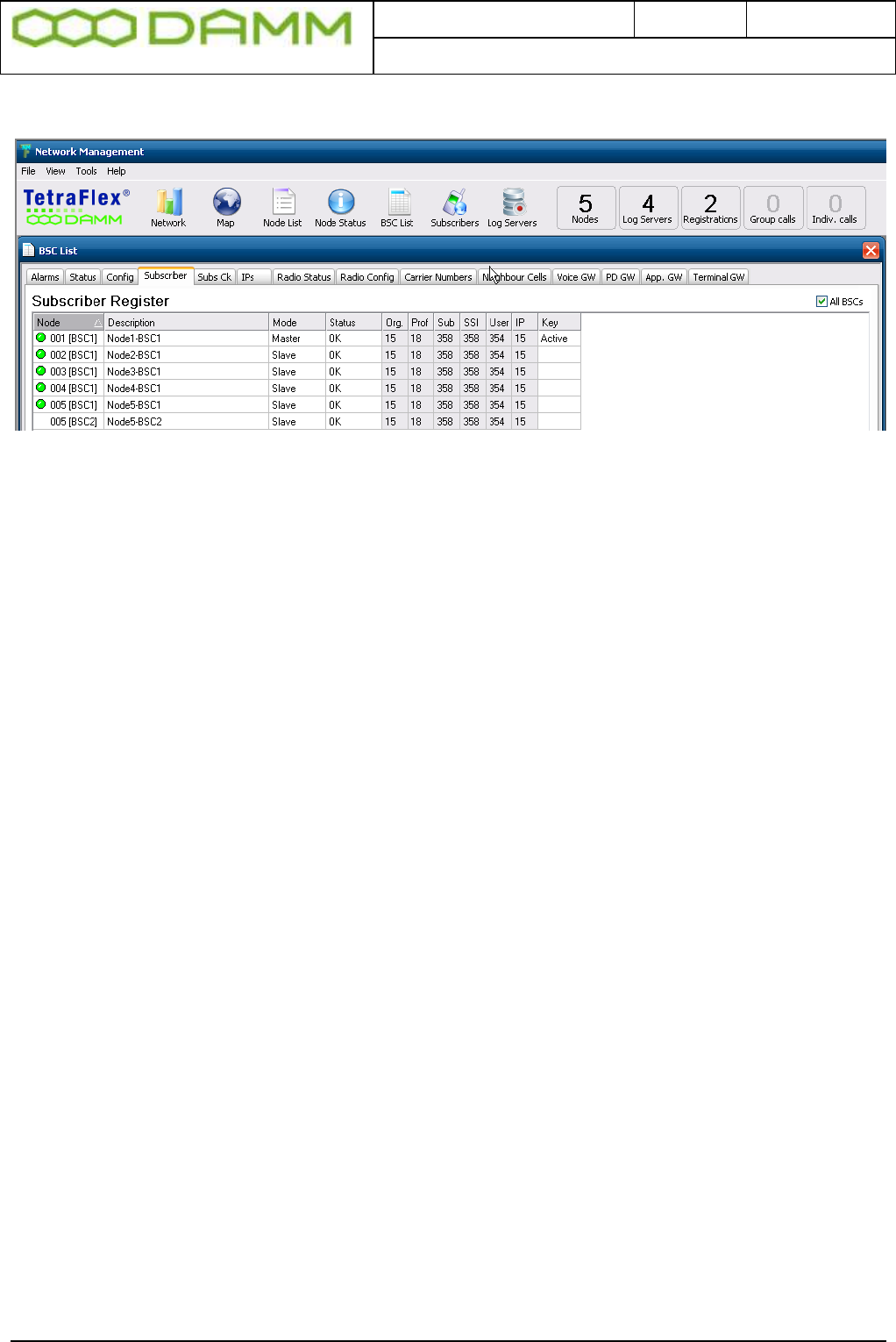Click the Master mode cell

(297, 339)
